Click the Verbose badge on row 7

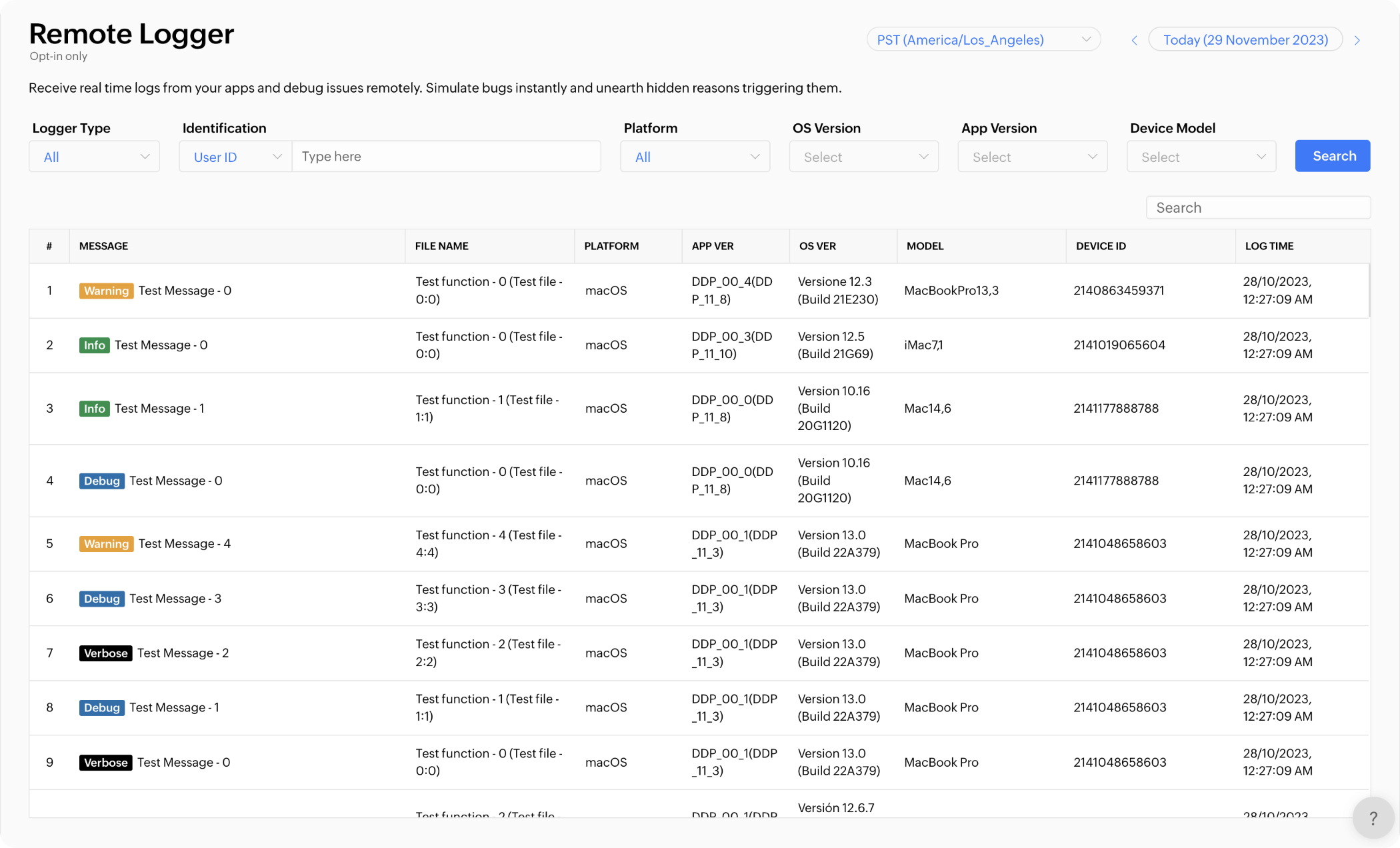pos(105,653)
